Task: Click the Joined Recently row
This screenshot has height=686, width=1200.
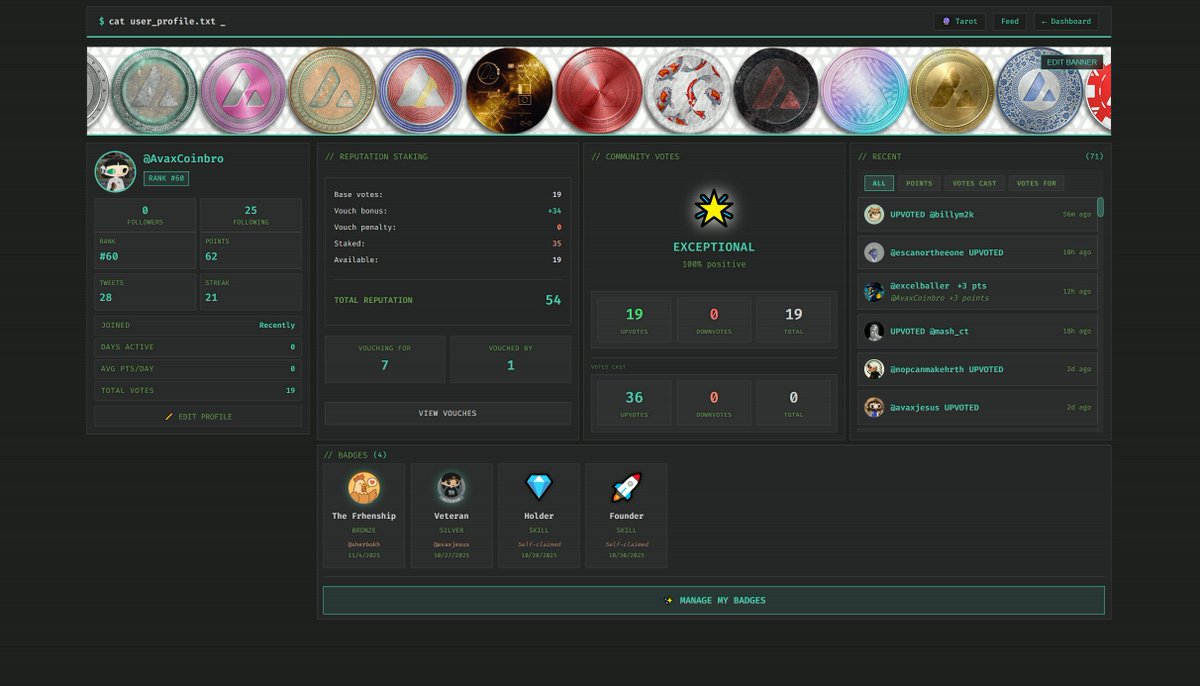Action: click(198, 325)
